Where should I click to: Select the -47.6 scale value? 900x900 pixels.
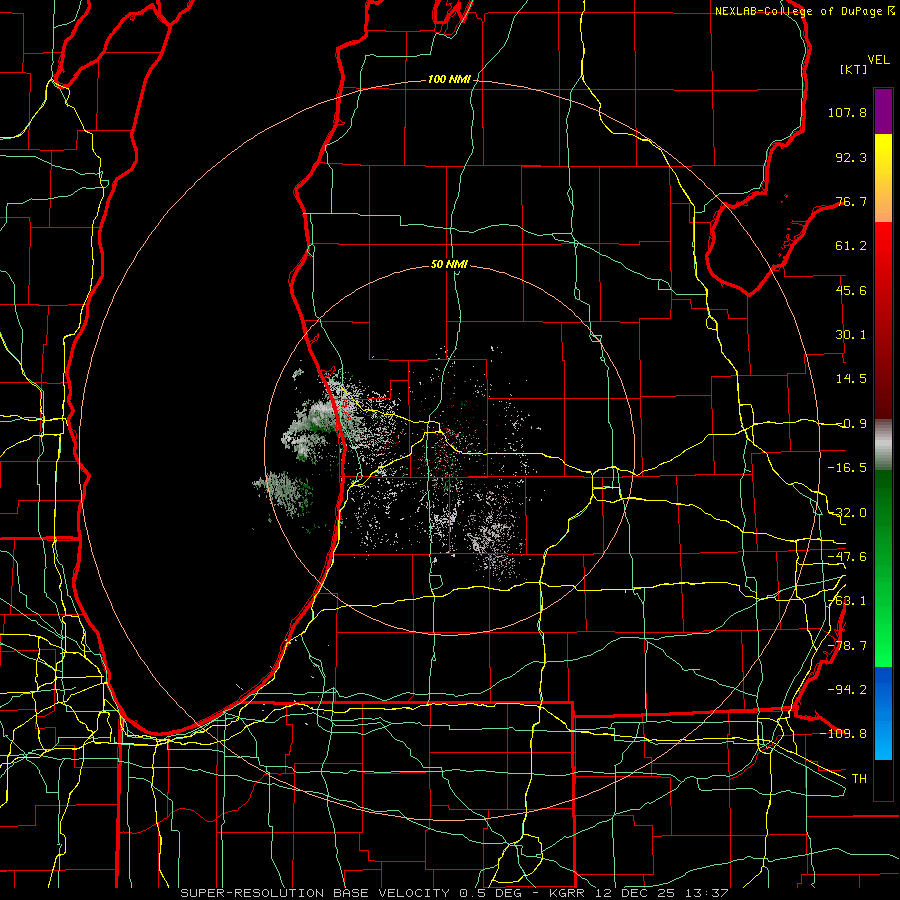tap(847, 557)
